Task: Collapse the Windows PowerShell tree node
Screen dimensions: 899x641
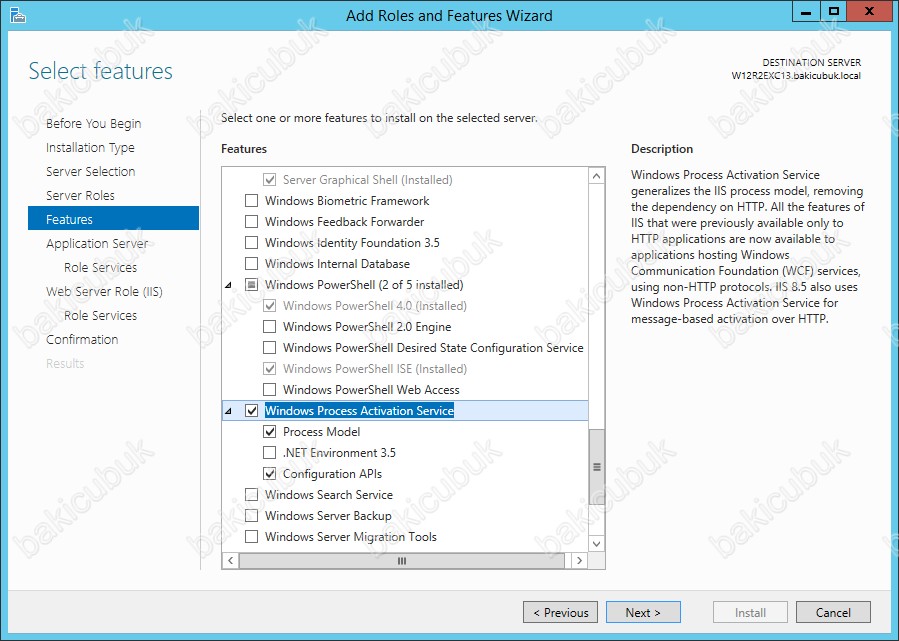Action: tap(229, 285)
